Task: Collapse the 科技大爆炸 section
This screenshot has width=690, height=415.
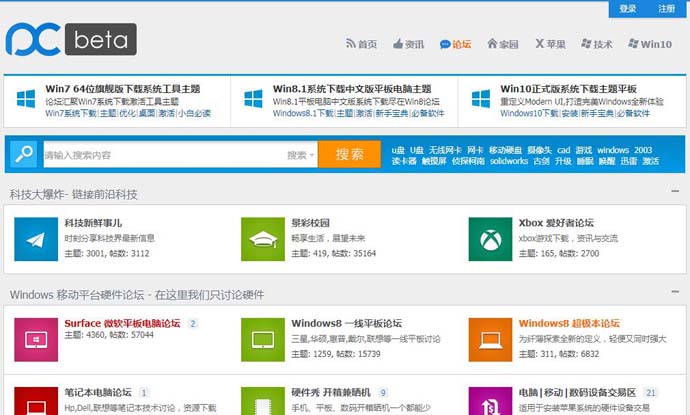Action: pos(676,191)
